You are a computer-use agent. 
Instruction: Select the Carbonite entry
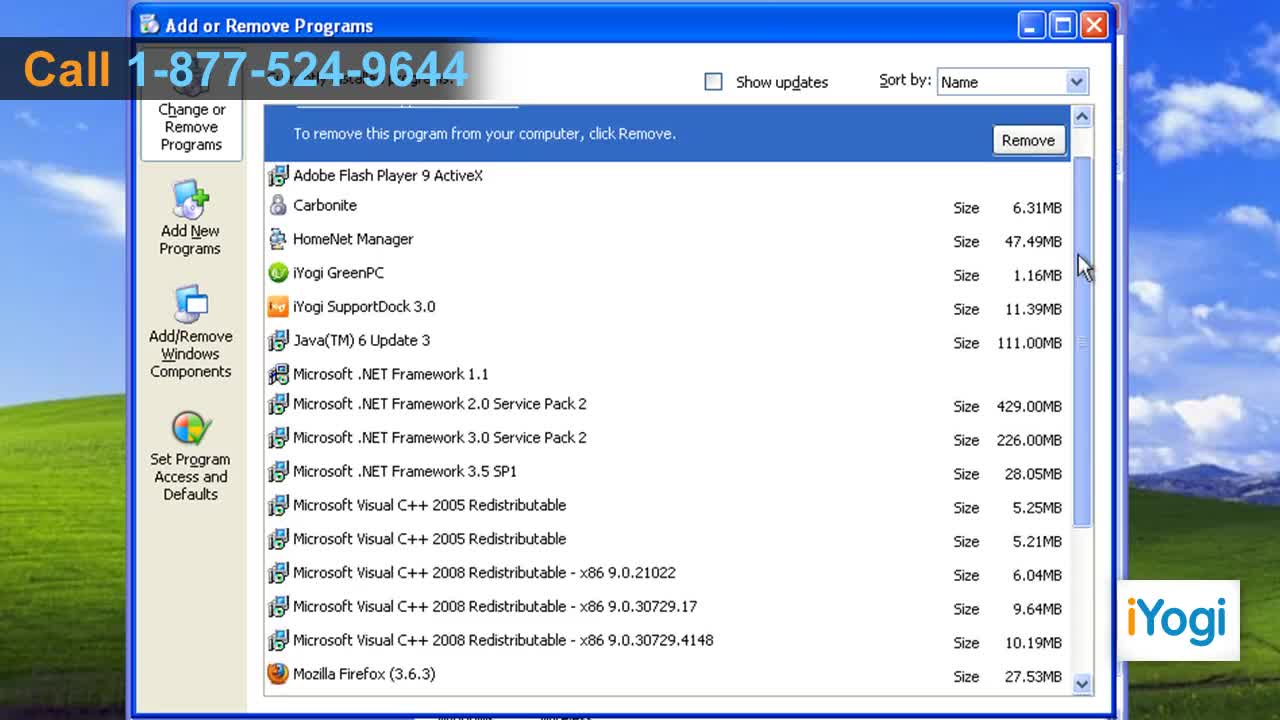pos(325,205)
